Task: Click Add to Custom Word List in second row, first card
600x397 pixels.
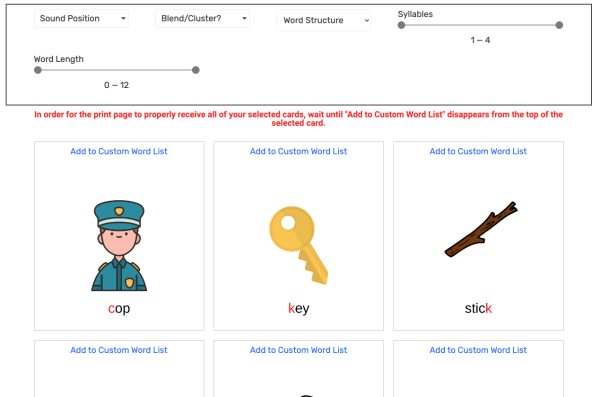Action: click(119, 350)
